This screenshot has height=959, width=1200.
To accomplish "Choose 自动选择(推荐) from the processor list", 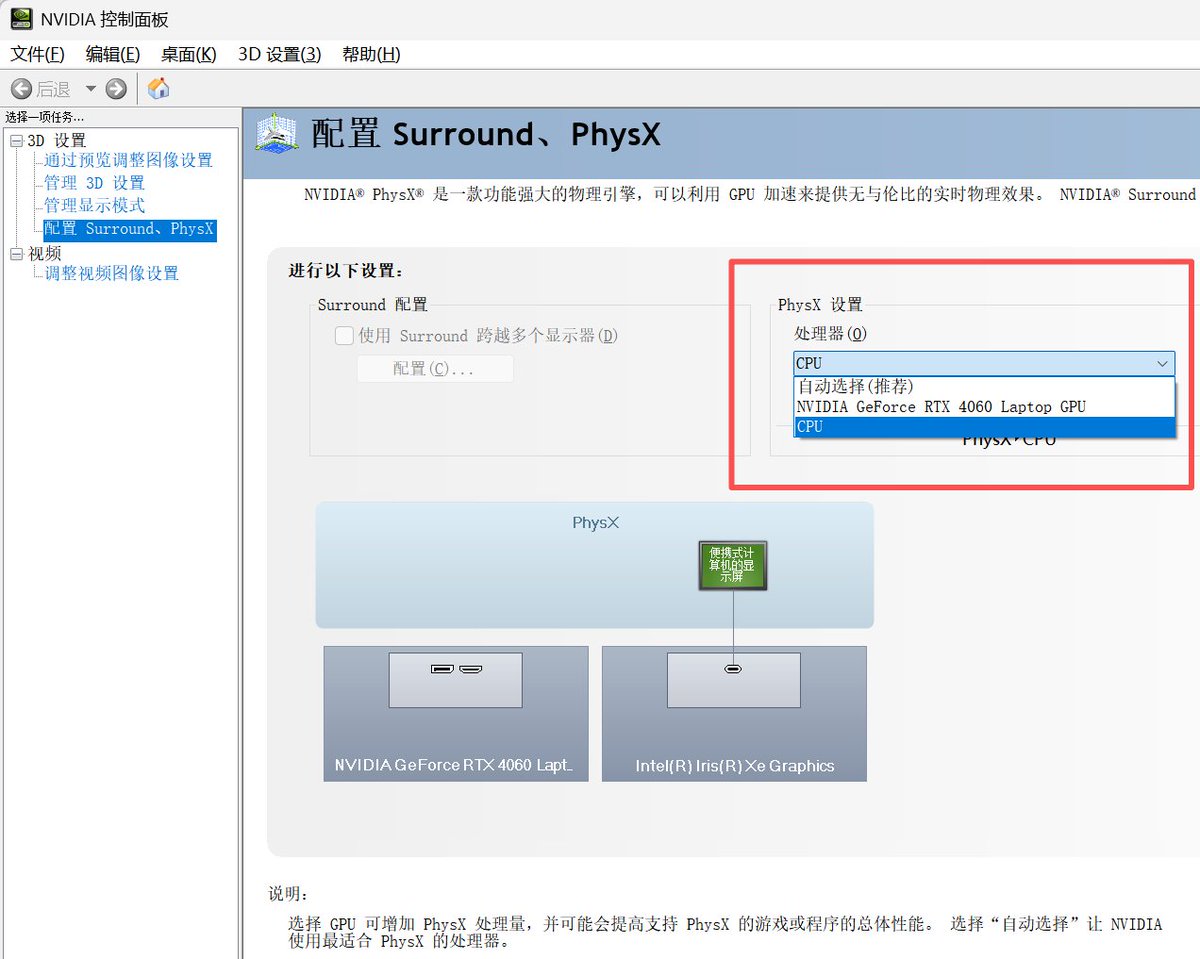I will click(984, 387).
